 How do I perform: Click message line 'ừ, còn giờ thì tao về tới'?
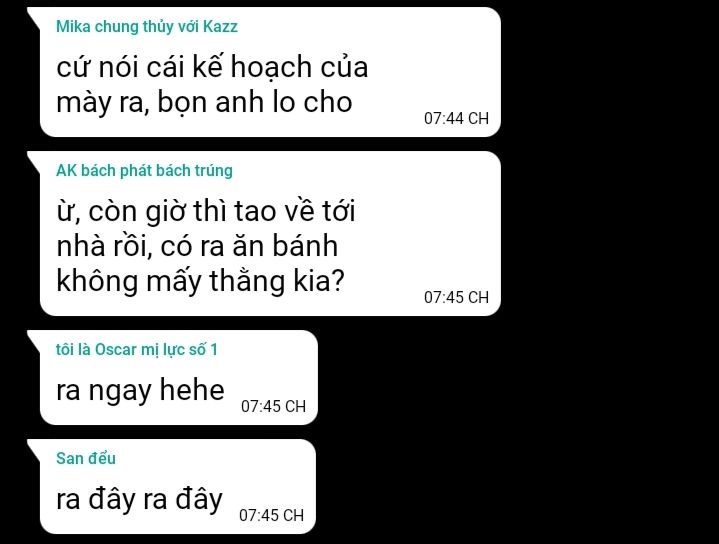pos(205,211)
